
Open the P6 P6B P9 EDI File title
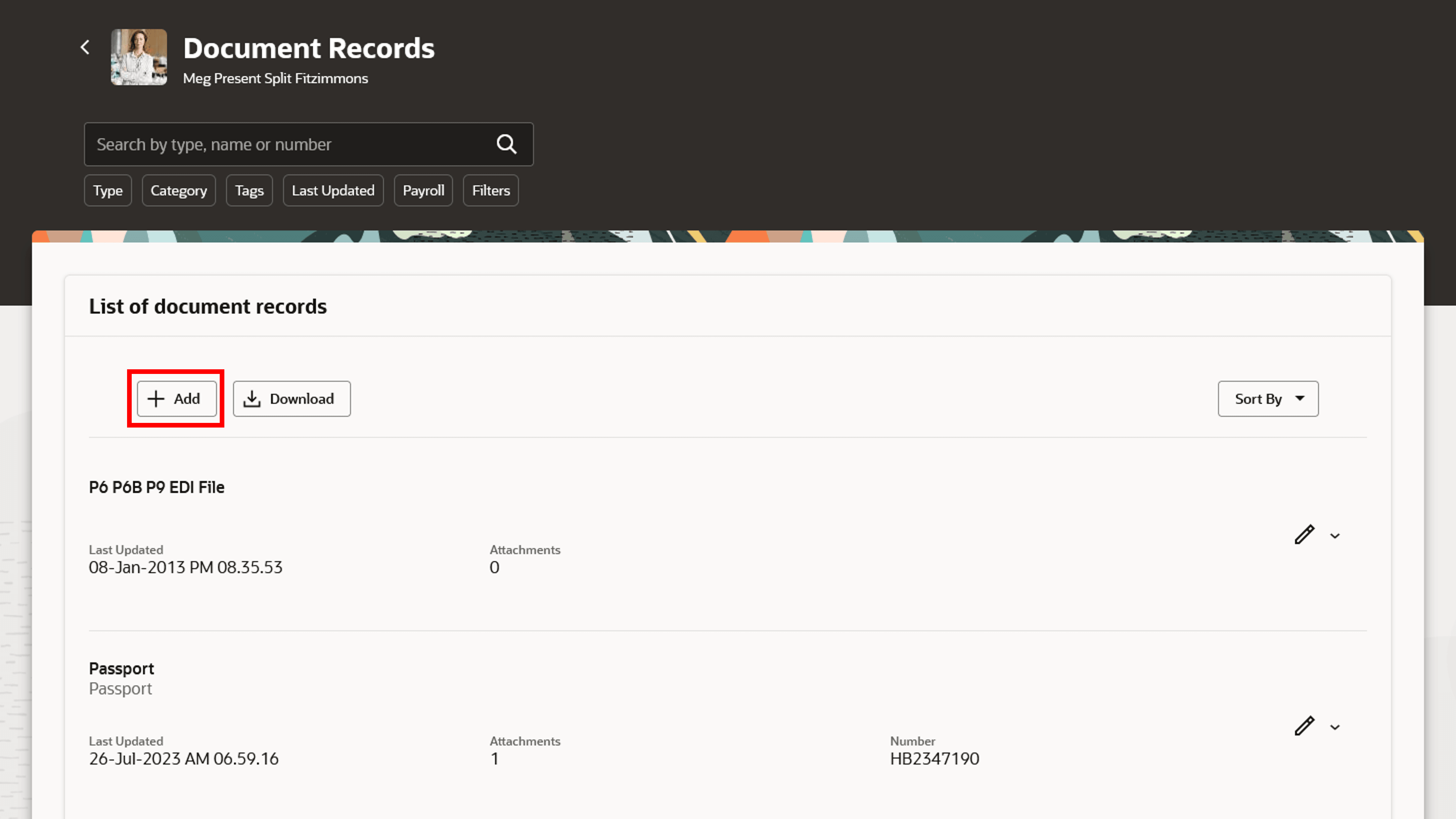click(157, 487)
